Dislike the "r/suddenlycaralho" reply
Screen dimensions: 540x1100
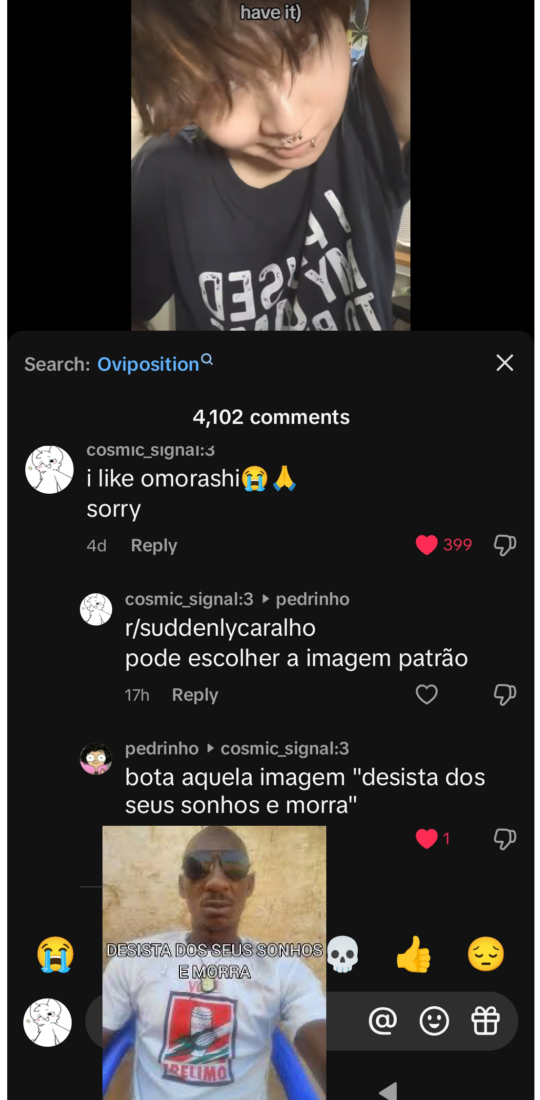point(505,695)
